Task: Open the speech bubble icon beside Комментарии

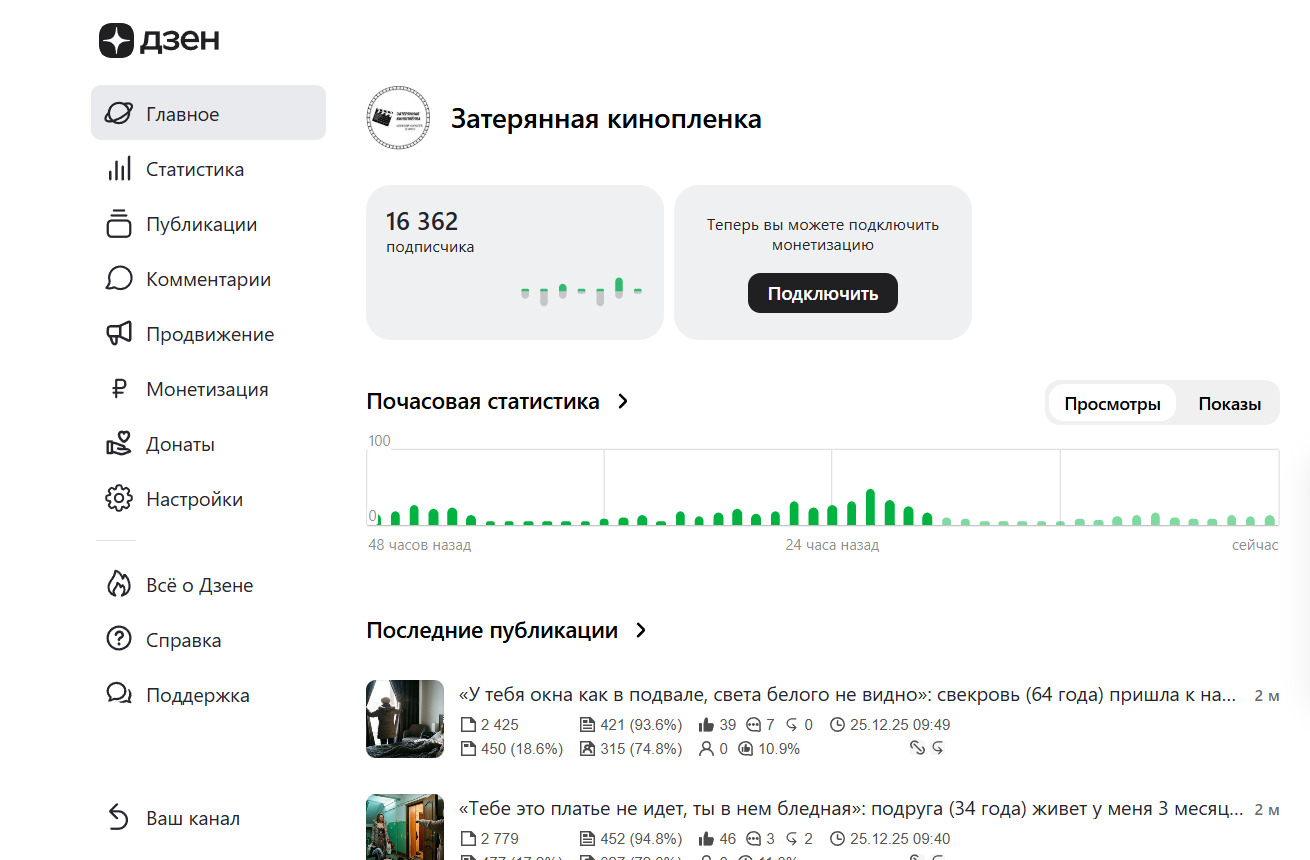Action: coord(119,279)
